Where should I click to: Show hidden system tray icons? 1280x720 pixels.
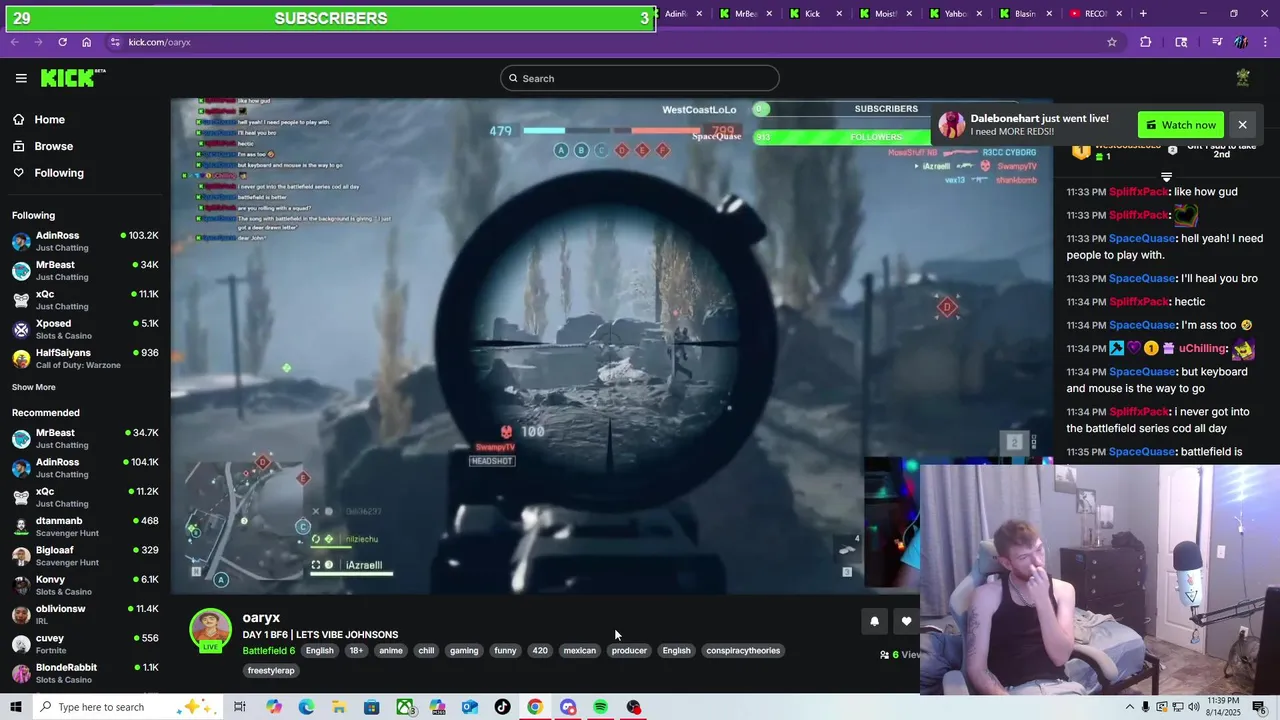[1130, 707]
